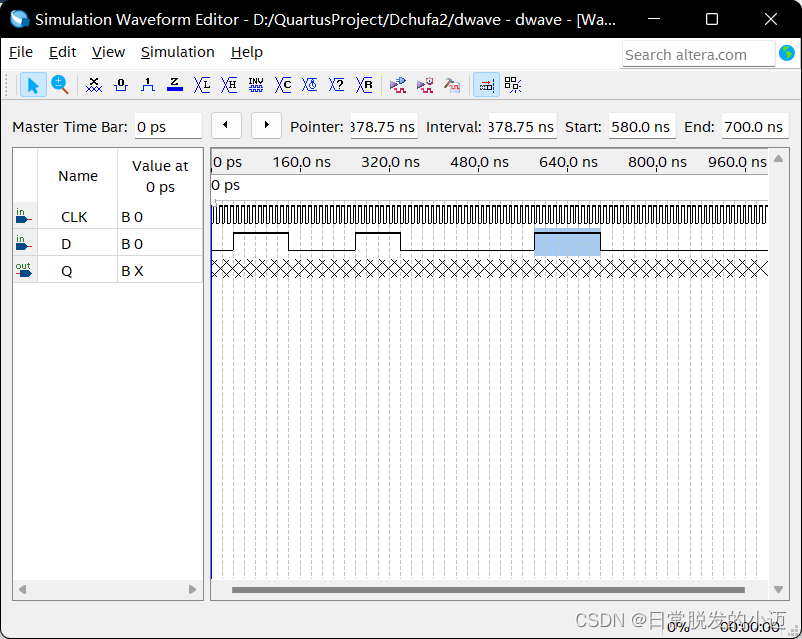Select the CLK signal row
This screenshot has height=639, width=802.
(x=108, y=216)
